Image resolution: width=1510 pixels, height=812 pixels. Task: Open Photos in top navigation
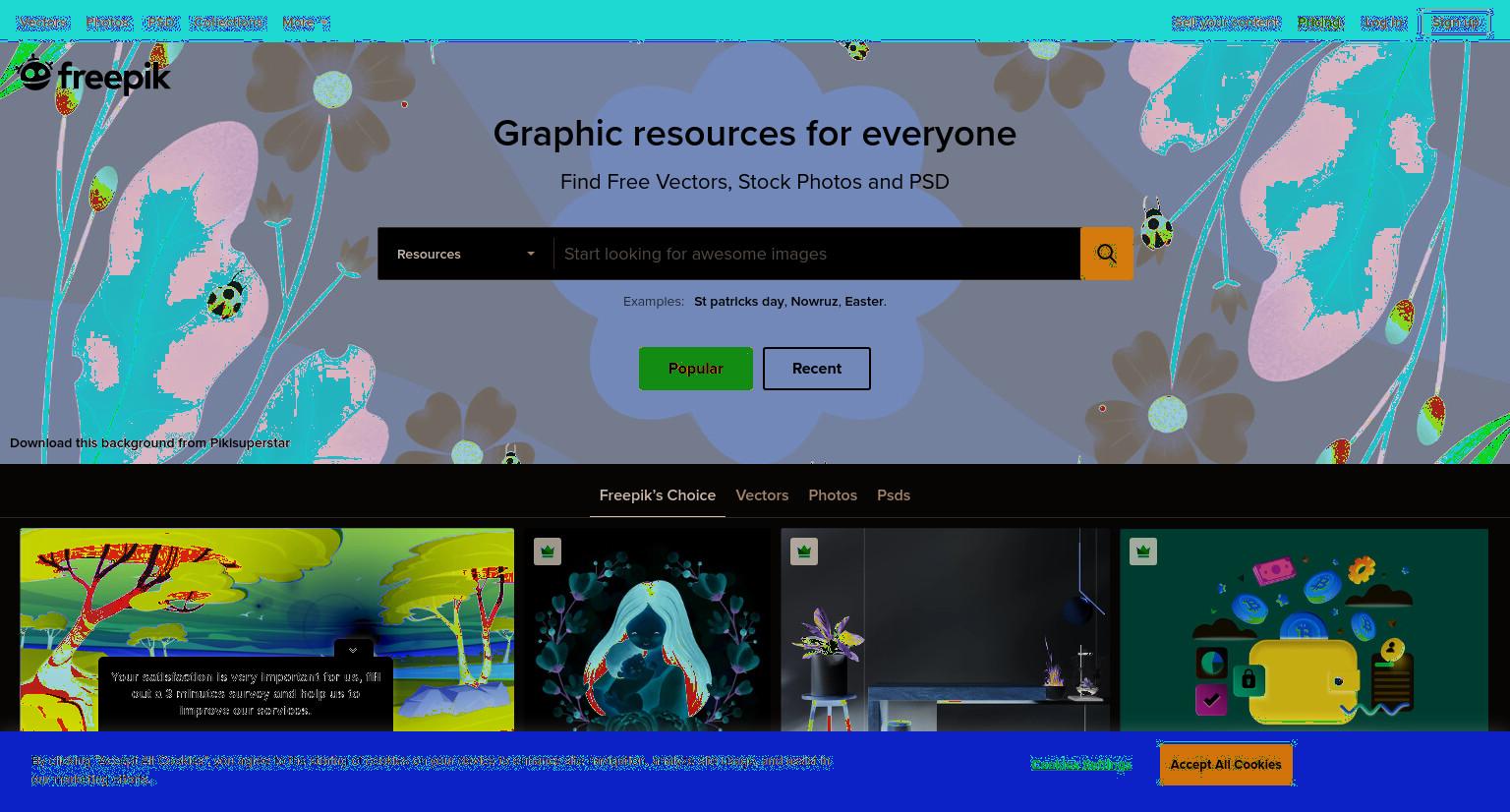click(x=108, y=23)
